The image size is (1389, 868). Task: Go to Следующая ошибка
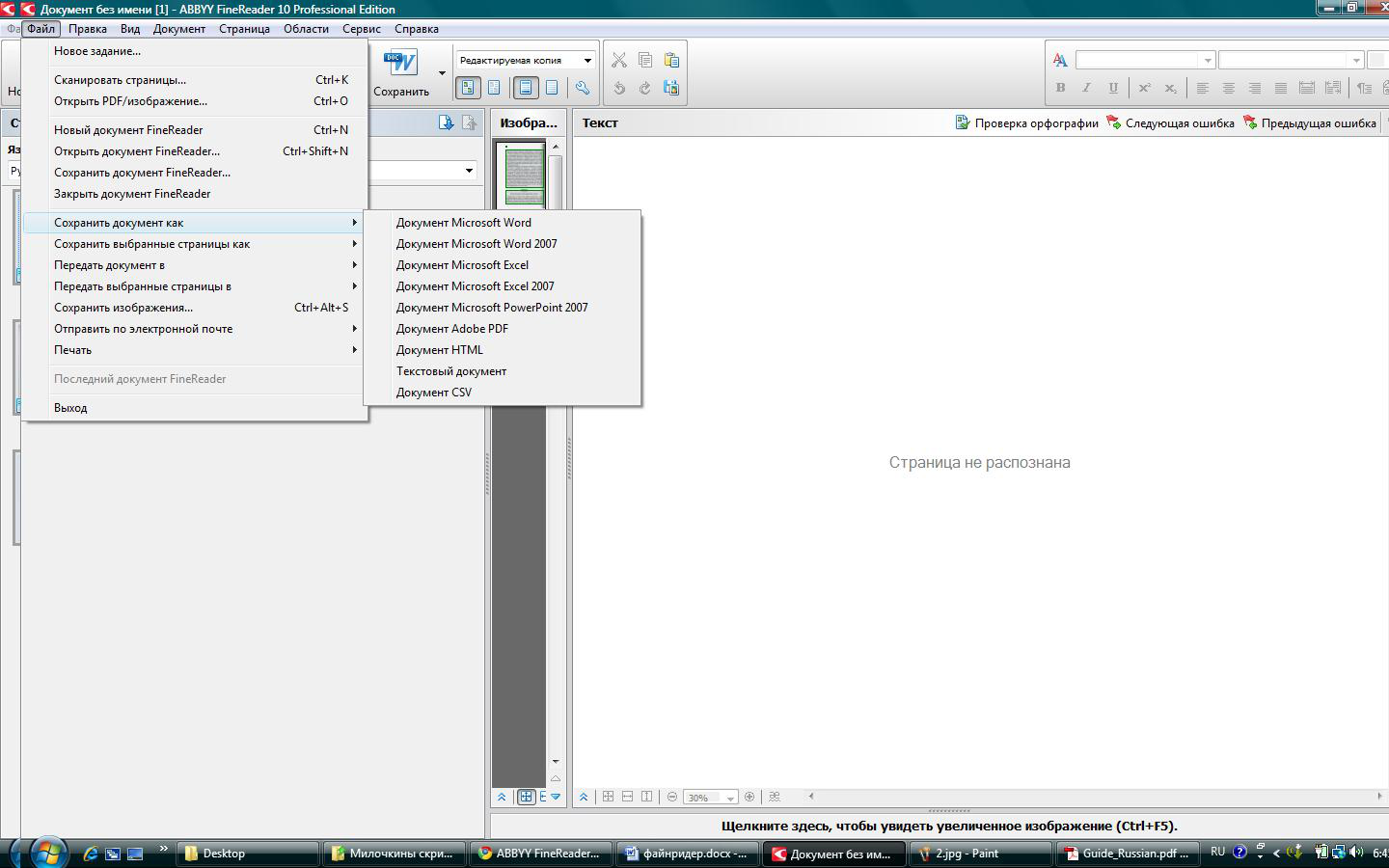[1170, 122]
